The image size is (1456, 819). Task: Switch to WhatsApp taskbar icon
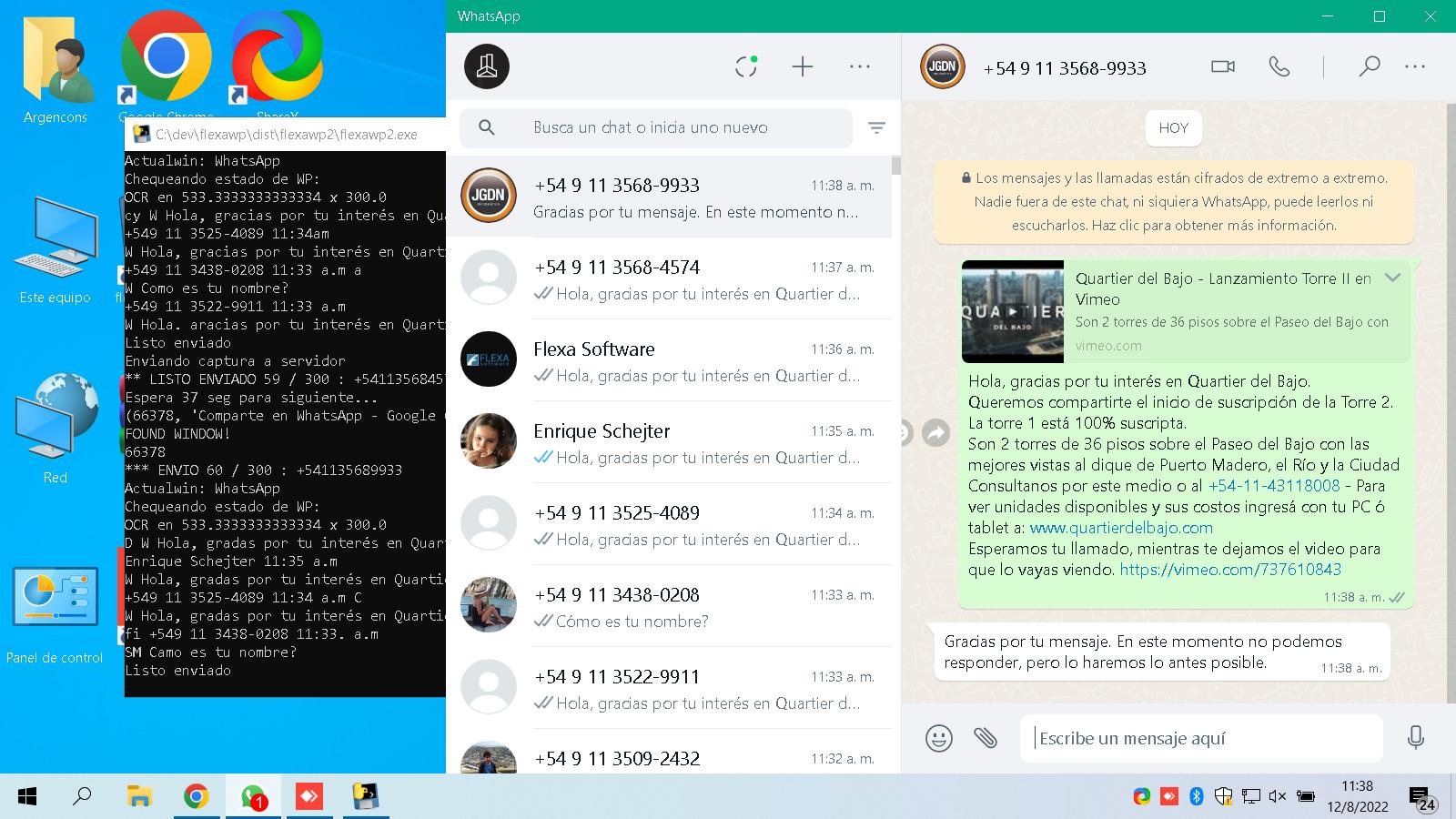tap(253, 797)
